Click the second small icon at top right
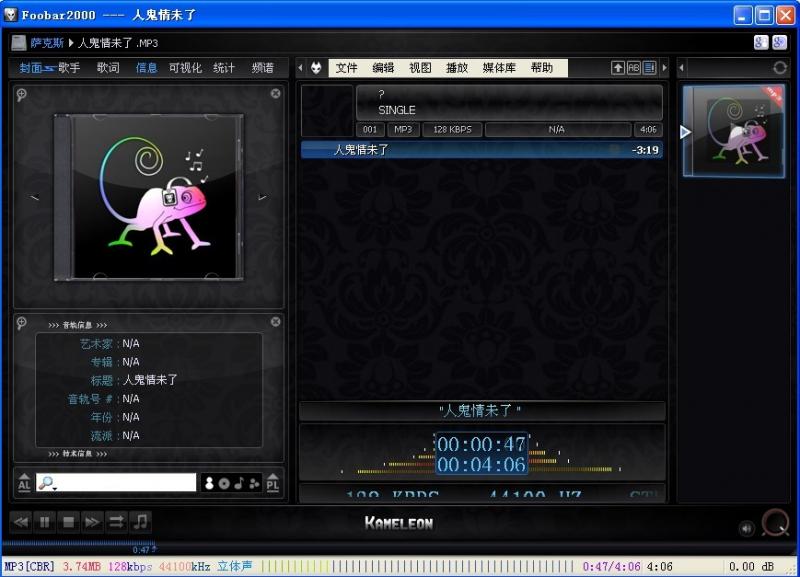This screenshot has height=577, width=800. point(779,42)
